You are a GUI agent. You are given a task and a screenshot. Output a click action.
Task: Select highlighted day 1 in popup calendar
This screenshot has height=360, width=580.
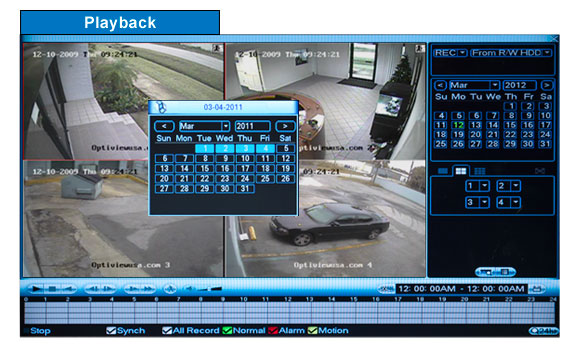pyautogui.click(x=205, y=149)
